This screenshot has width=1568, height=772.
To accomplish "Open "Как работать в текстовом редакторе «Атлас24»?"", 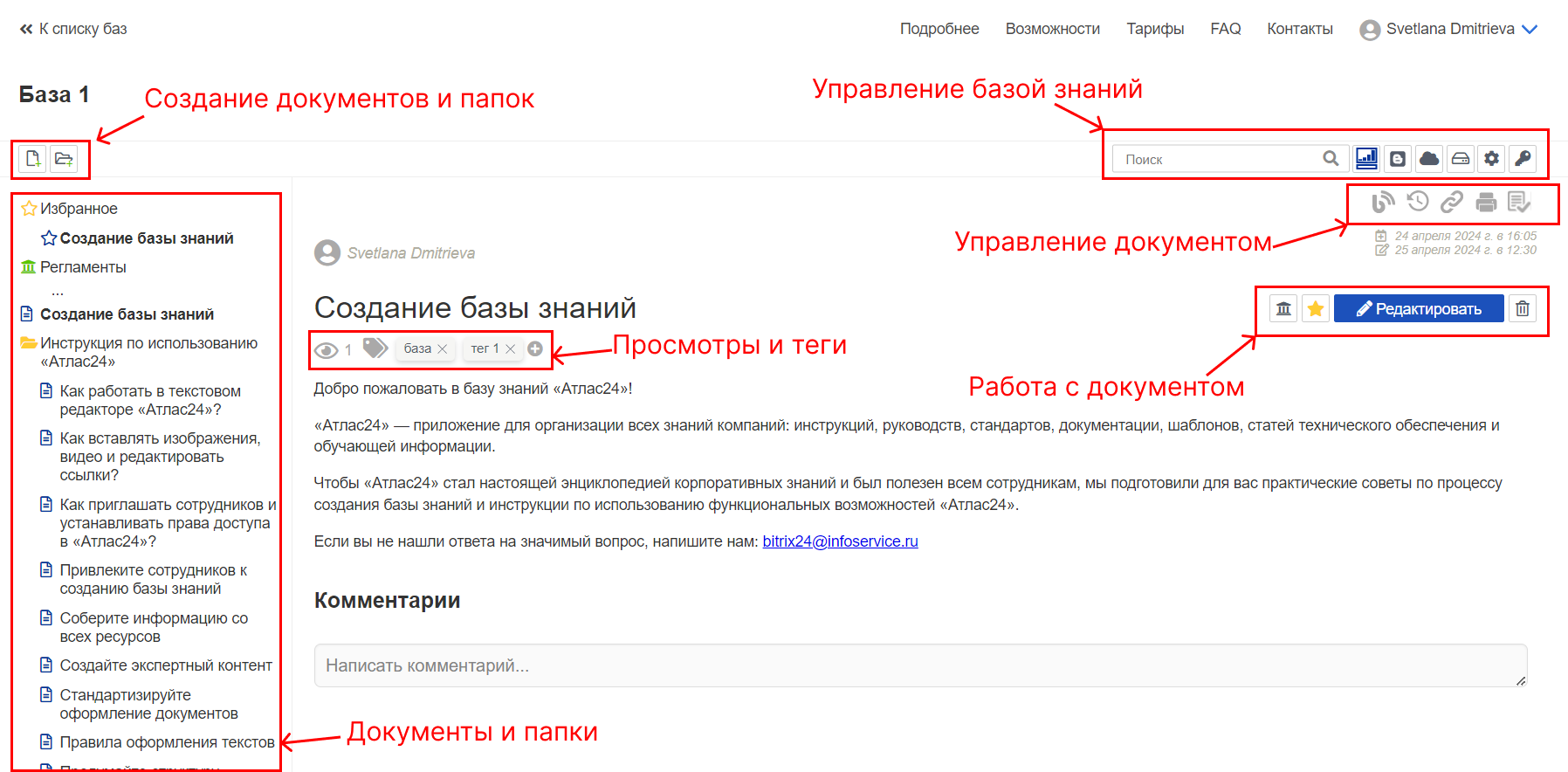I will coord(150,400).
